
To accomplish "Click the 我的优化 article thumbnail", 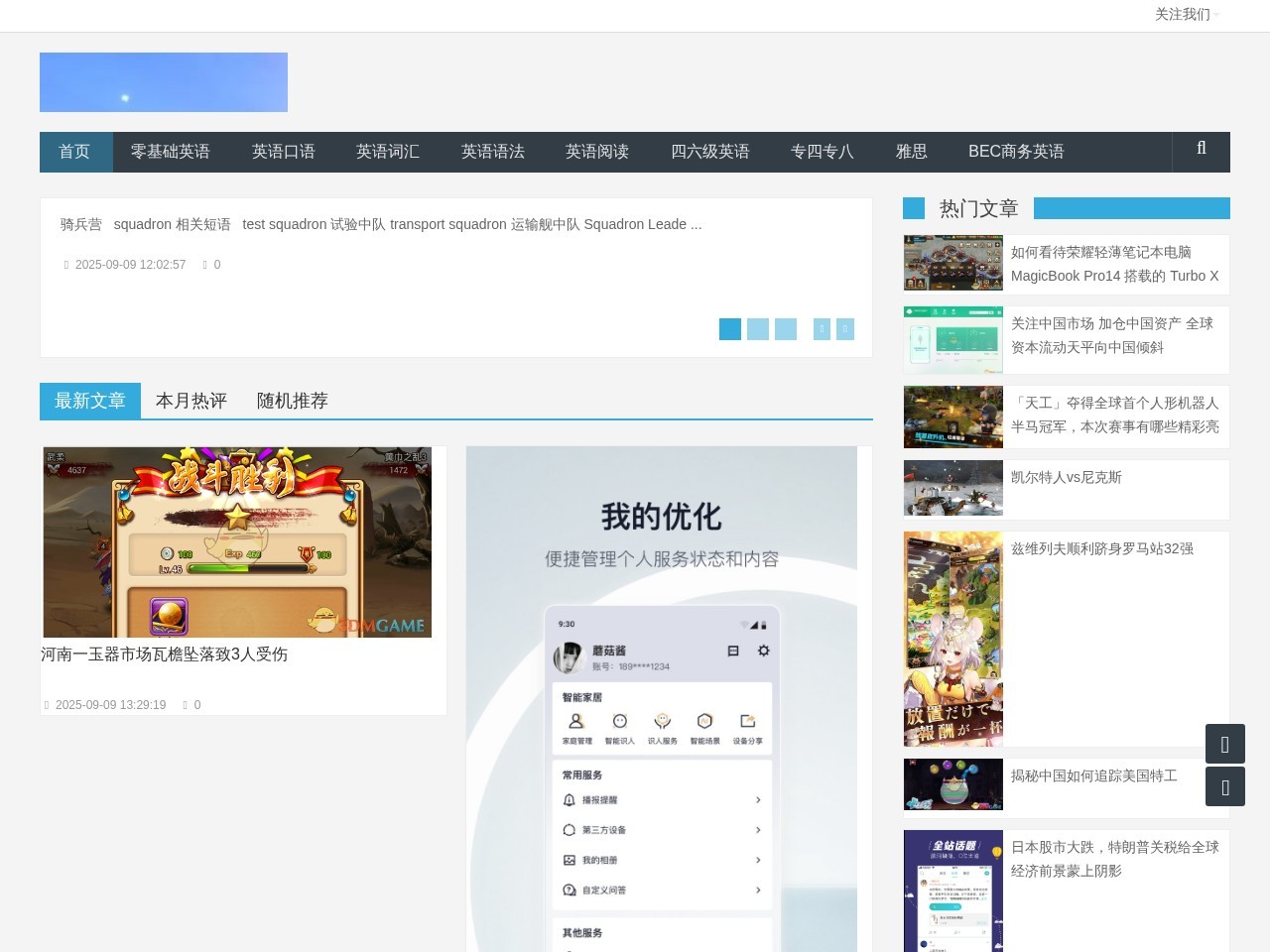I will tap(662, 699).
